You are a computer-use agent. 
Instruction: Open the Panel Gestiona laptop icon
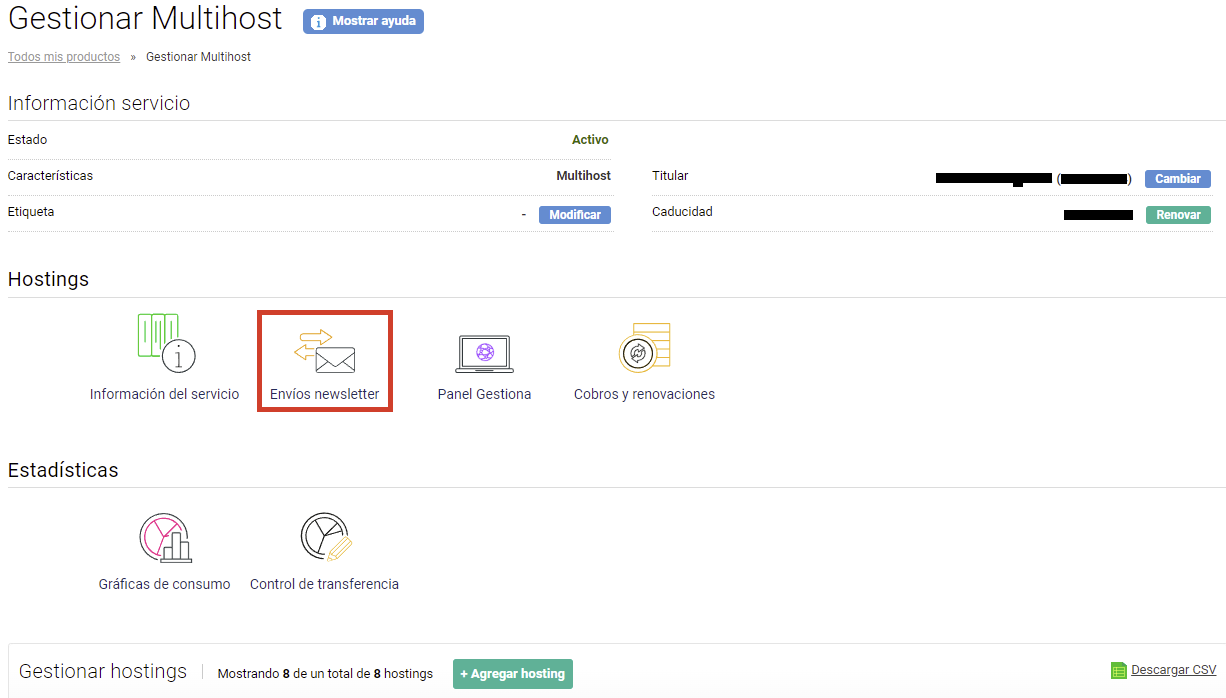[x=484, y=354]
